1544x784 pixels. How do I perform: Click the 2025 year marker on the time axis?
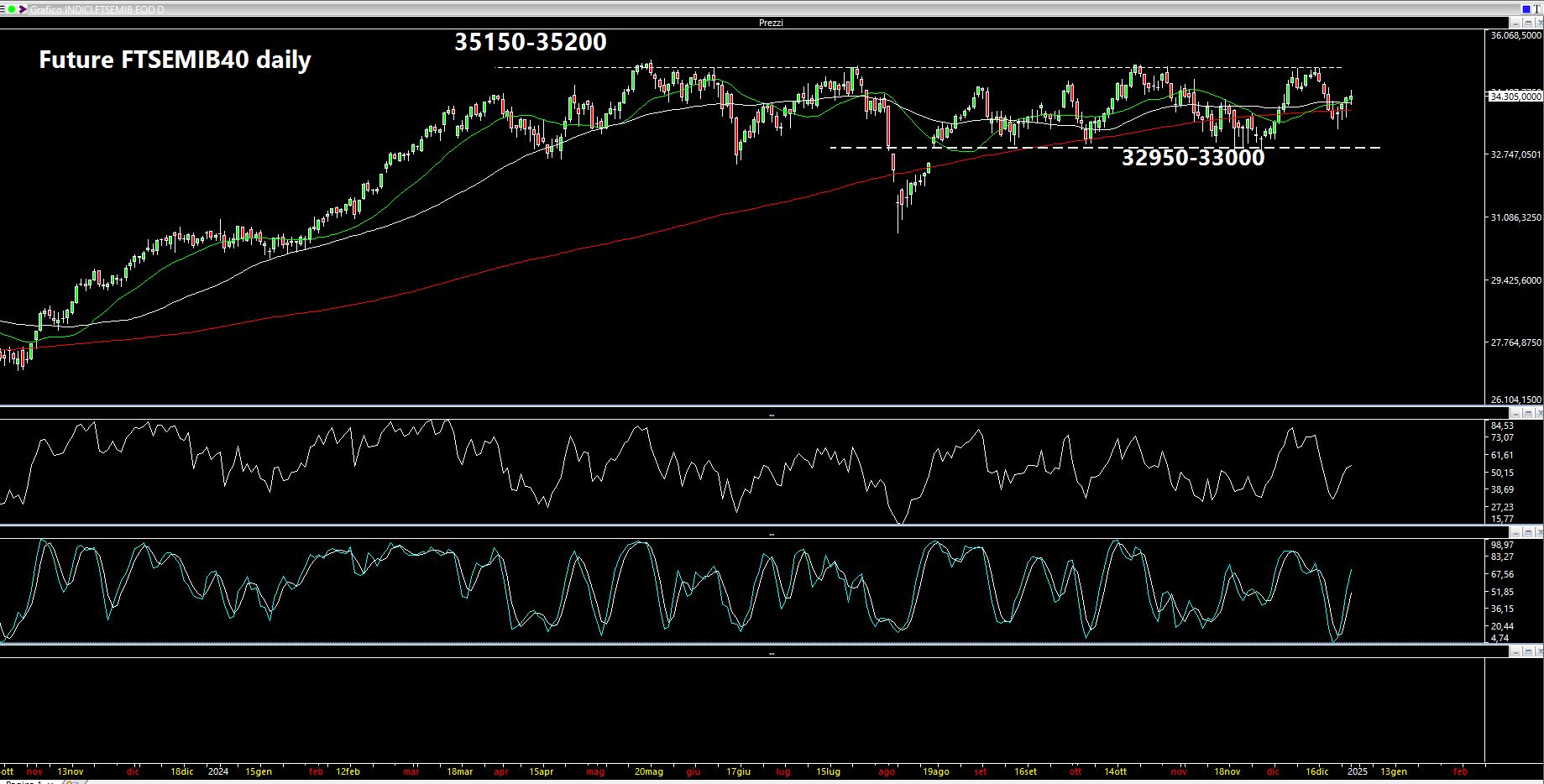coord(1357,771)
